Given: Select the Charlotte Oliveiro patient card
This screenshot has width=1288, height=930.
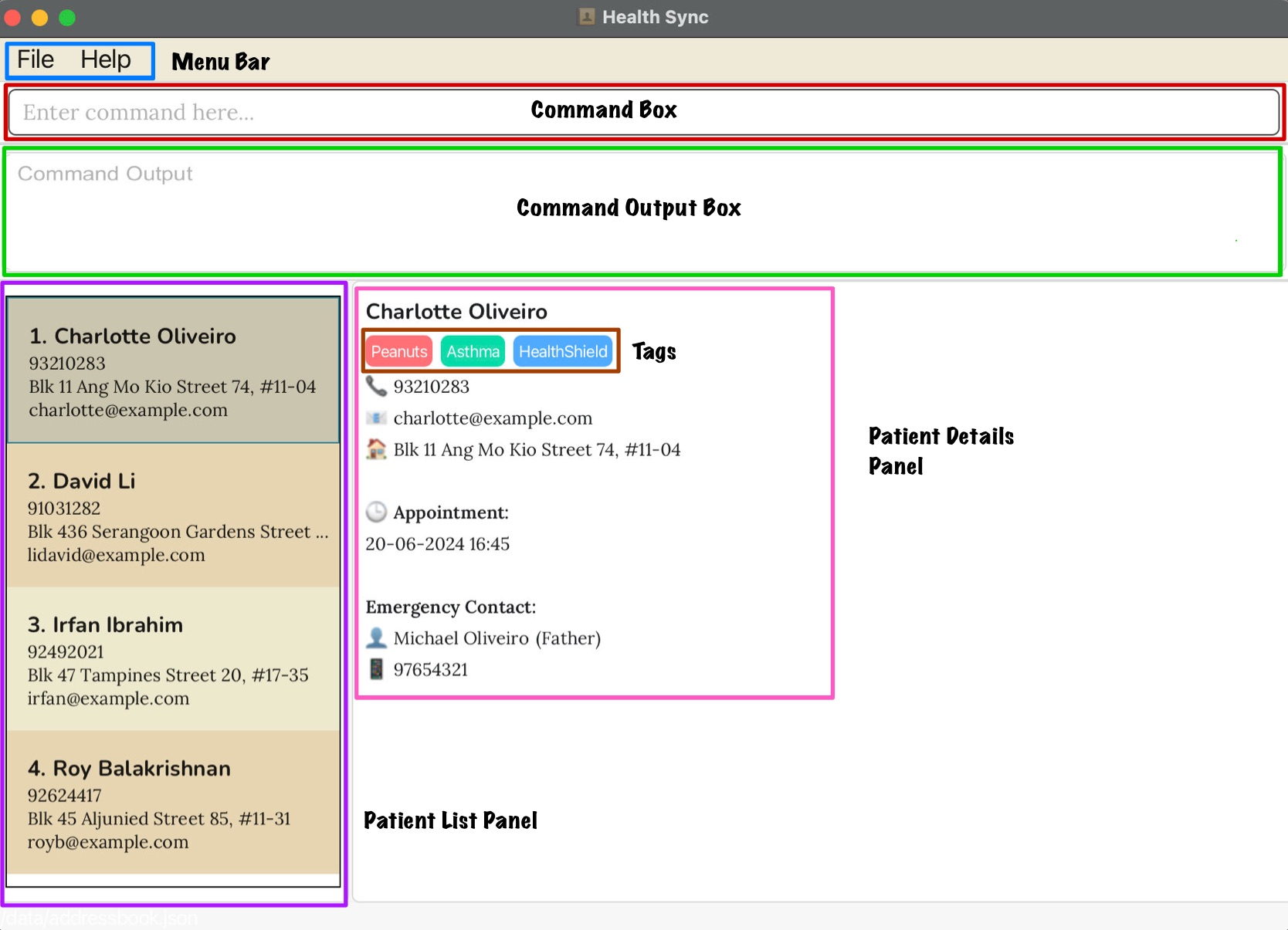Looking at the screenshot, I should (x=173, y=371).
